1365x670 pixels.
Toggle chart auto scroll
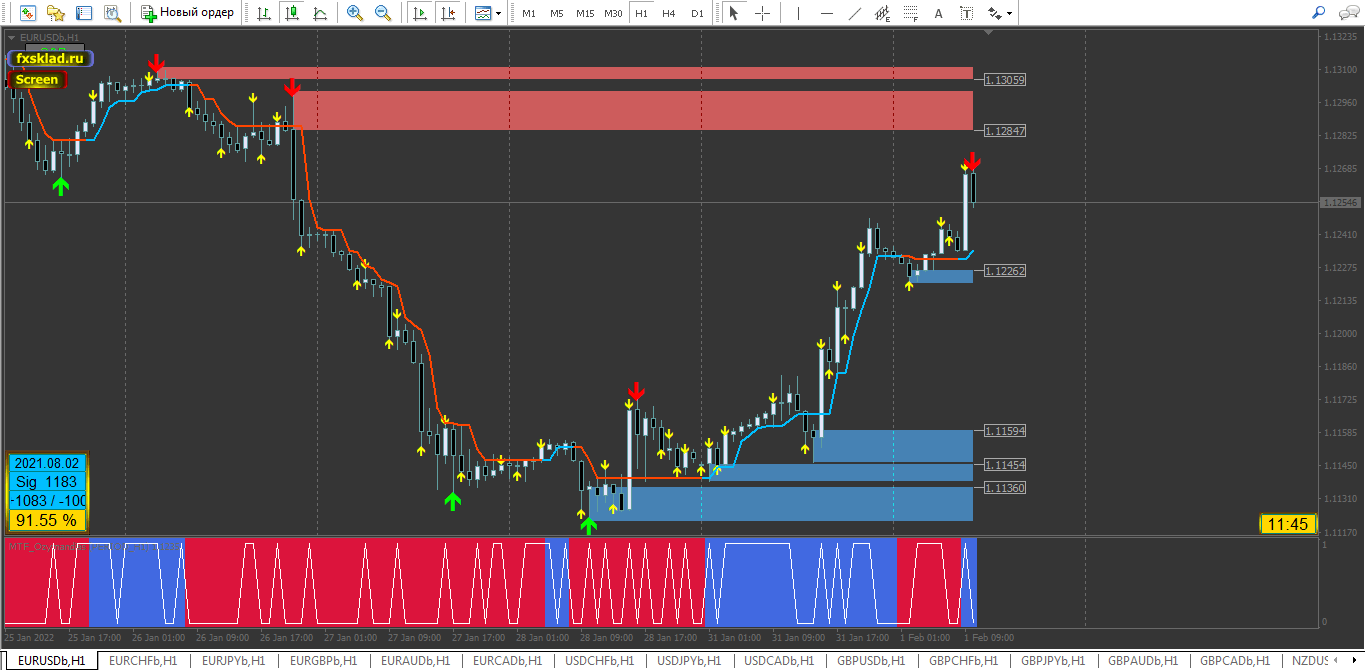(419, 13)
